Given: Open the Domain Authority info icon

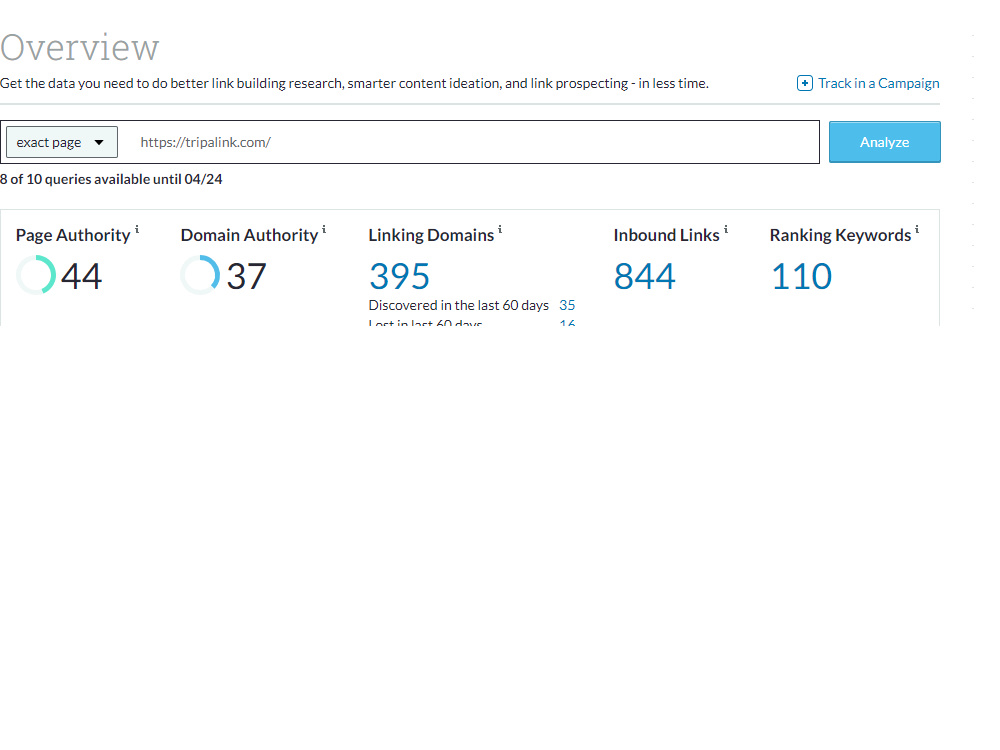Looking at the screenshot, I should pos(324,229).
